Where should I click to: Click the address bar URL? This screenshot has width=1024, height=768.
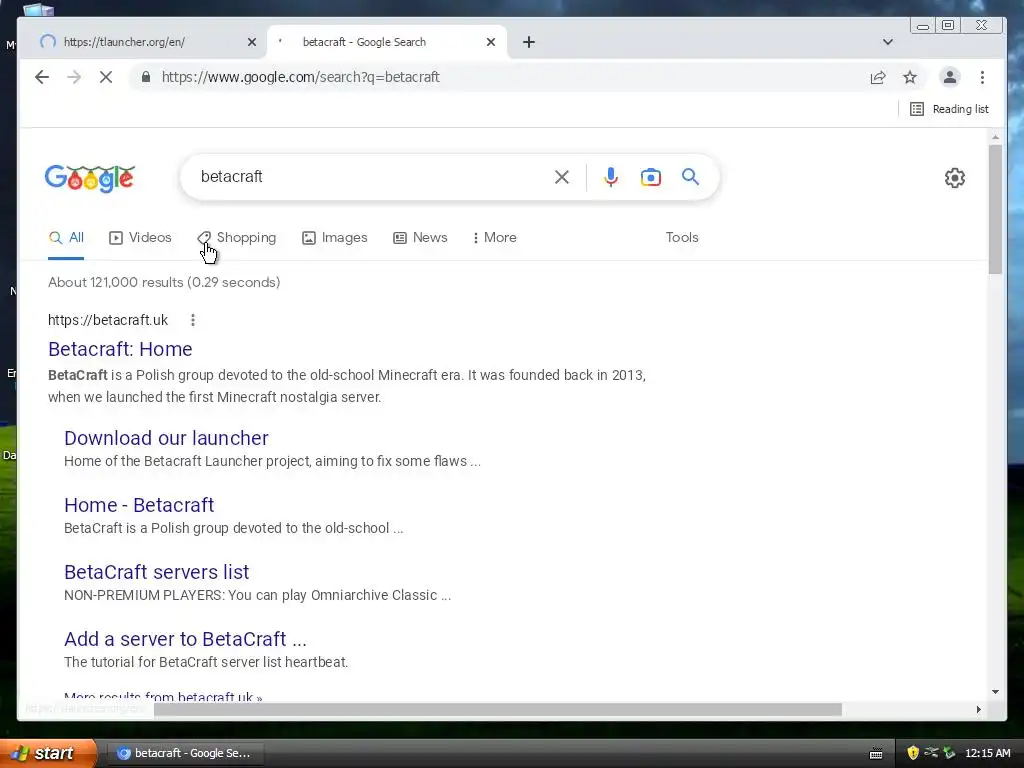click(300, 77)
